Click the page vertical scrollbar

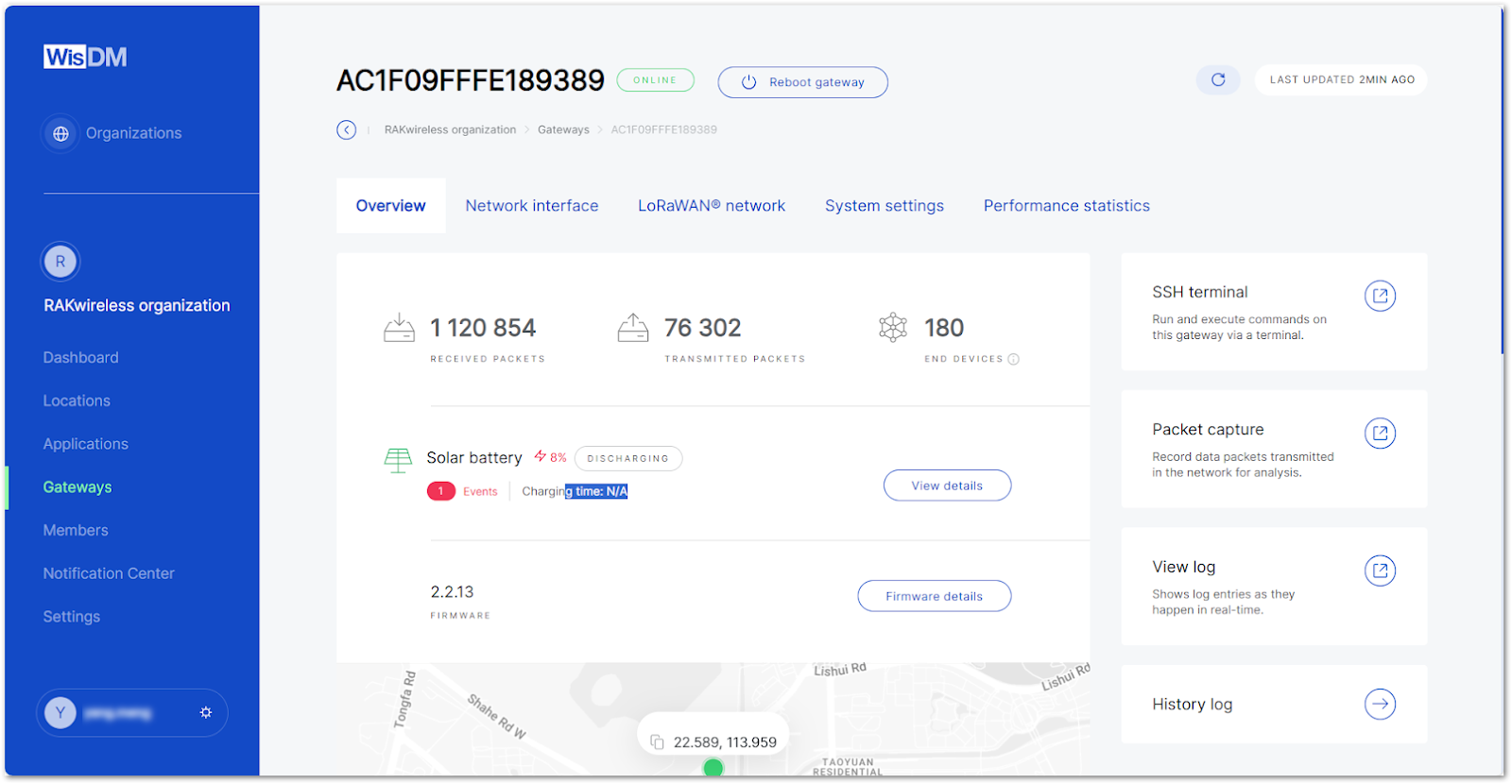coord(1503,181)
